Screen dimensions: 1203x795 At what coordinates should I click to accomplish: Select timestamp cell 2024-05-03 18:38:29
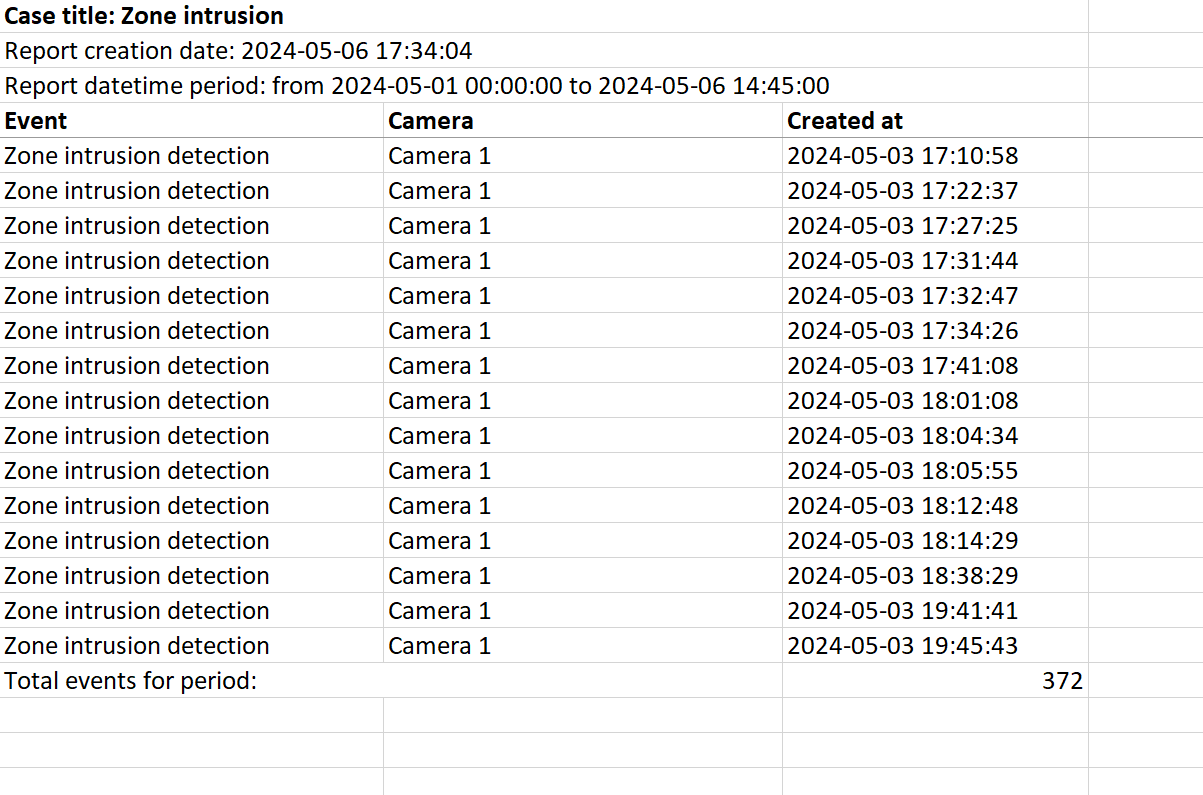coord(902,576)
